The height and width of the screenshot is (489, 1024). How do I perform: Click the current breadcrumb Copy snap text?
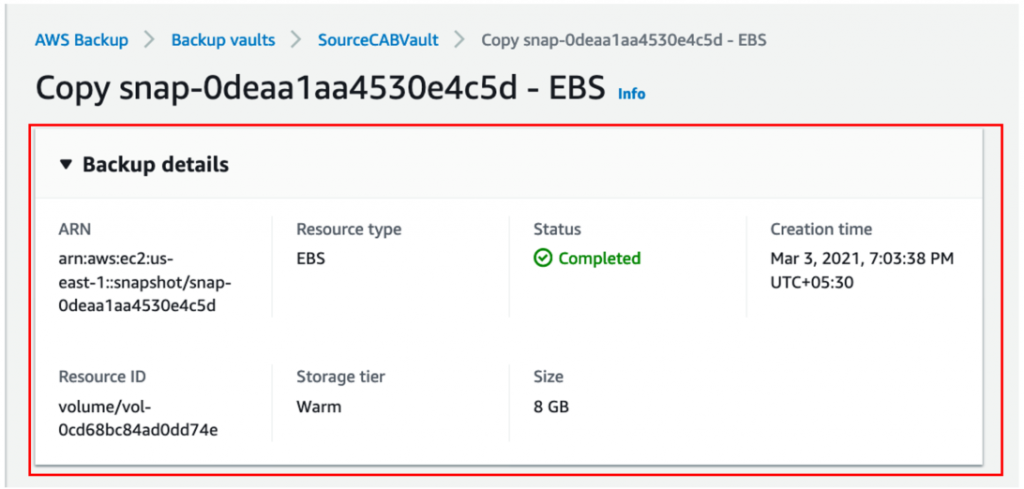(x=624, y=40)
